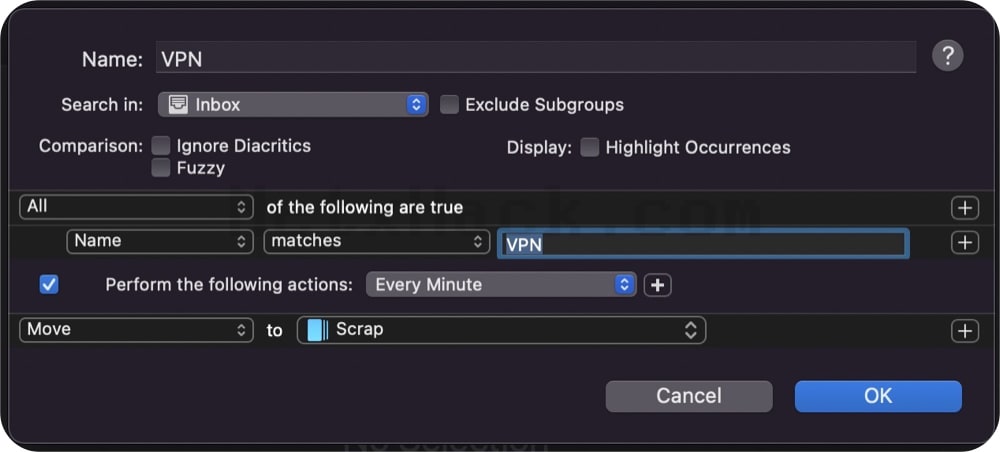
Task: Click the Inbox tray icon in Search in
Action: [178, 105]
